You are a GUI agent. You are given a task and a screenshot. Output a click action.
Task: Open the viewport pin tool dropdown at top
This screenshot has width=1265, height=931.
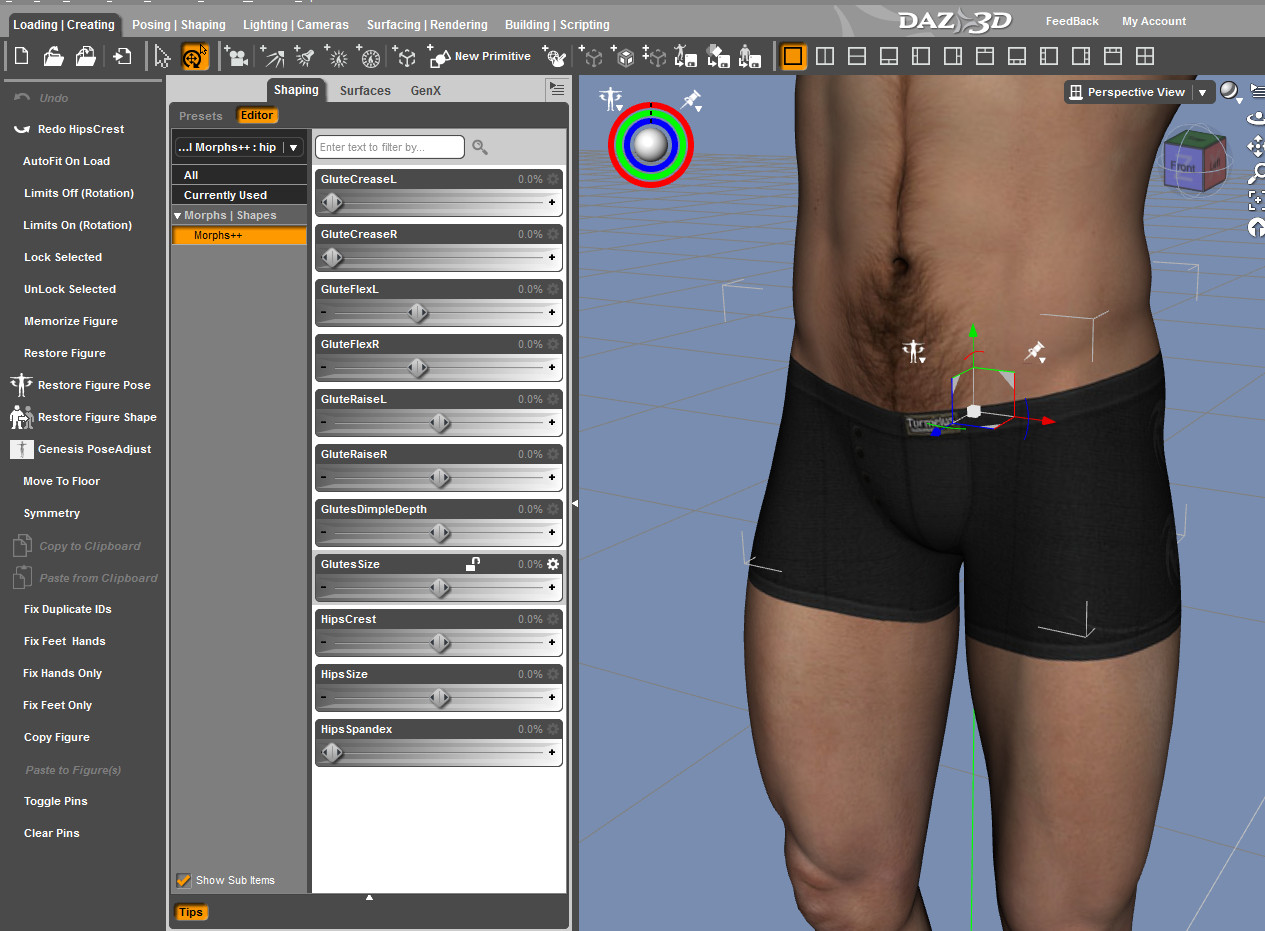point(690,100)
